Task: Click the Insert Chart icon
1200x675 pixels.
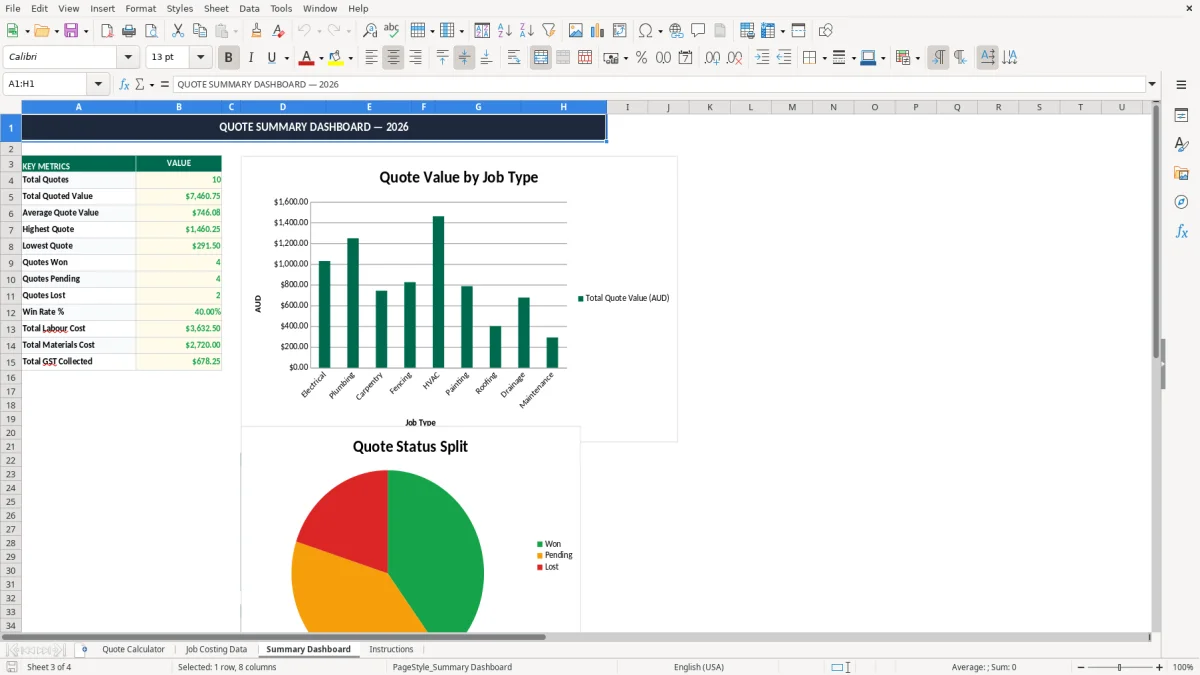Action: 598,31
